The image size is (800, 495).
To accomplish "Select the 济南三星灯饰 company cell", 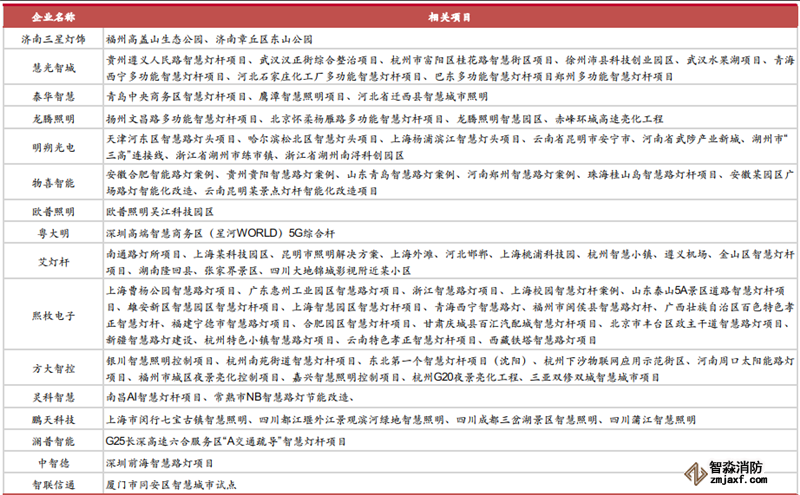I will coord(51,40).
